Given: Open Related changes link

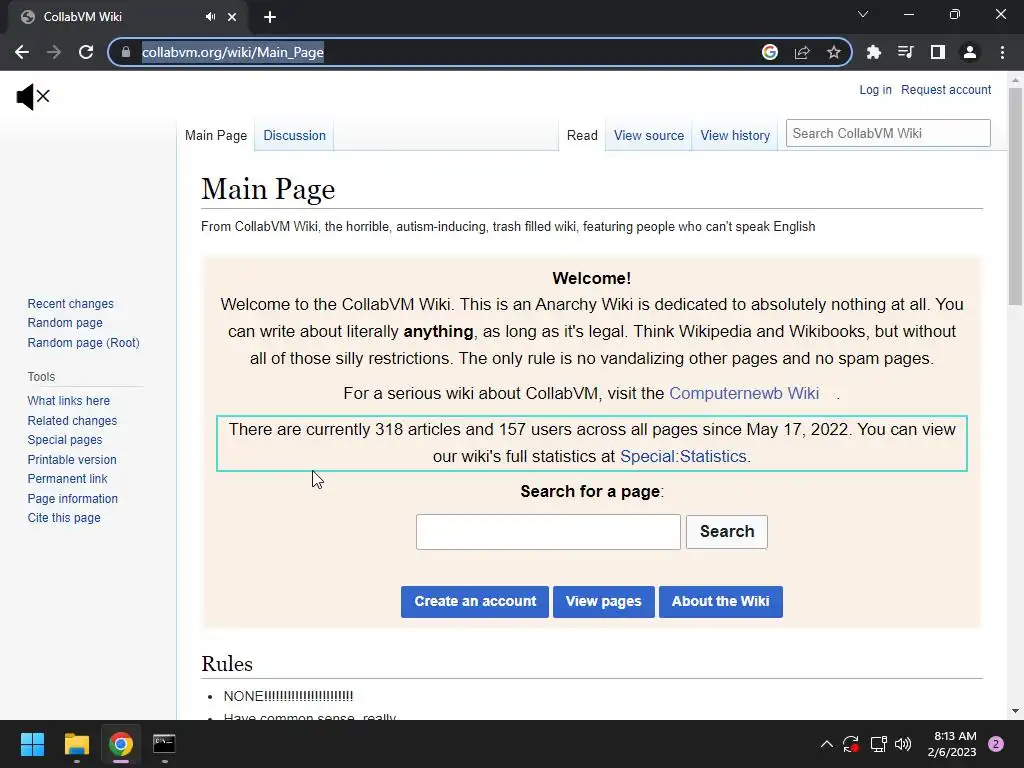Looking at the screenshot, I should point(72,421).
